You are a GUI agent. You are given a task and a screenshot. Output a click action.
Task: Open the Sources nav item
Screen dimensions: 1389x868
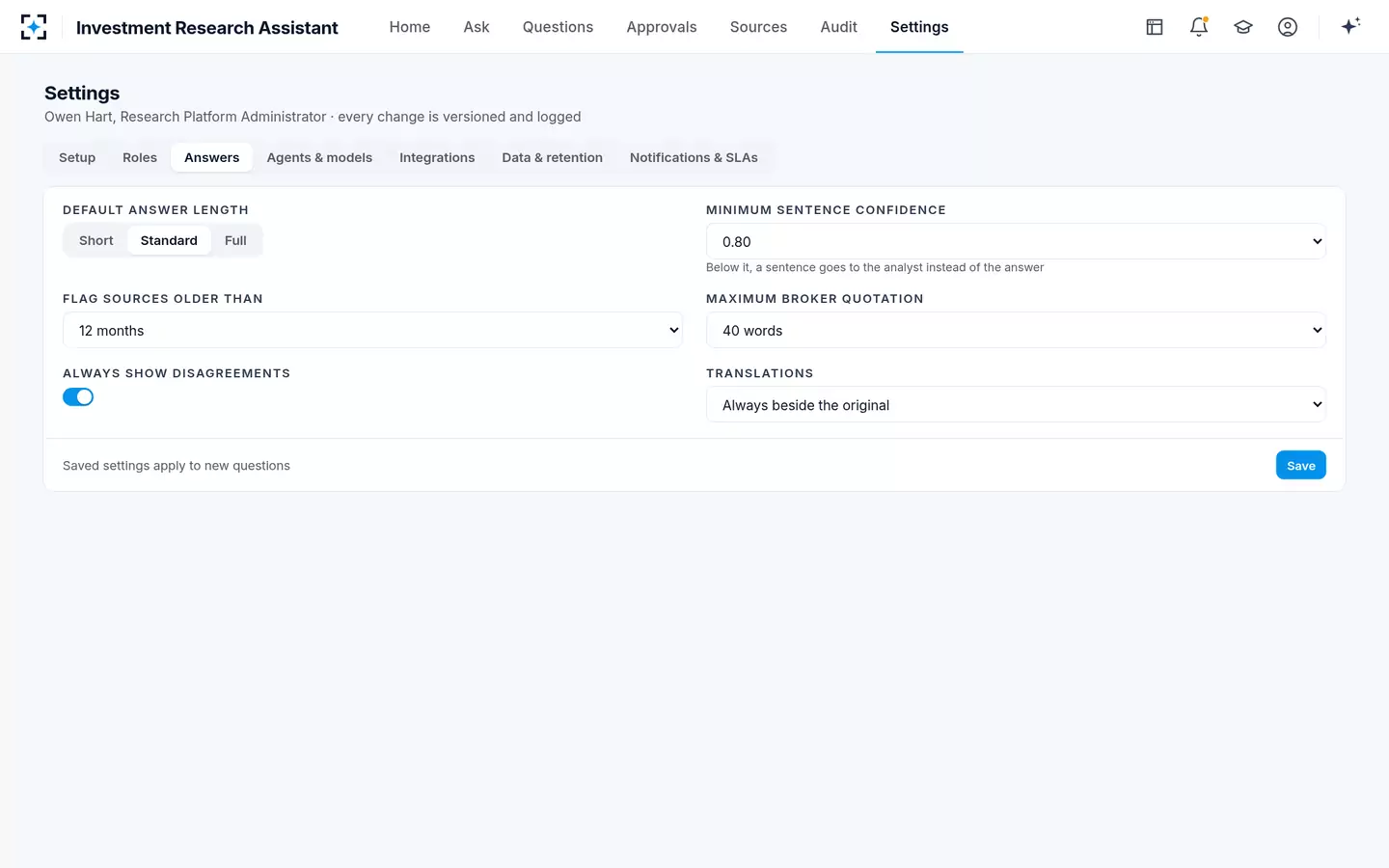(x=758, y=27)
